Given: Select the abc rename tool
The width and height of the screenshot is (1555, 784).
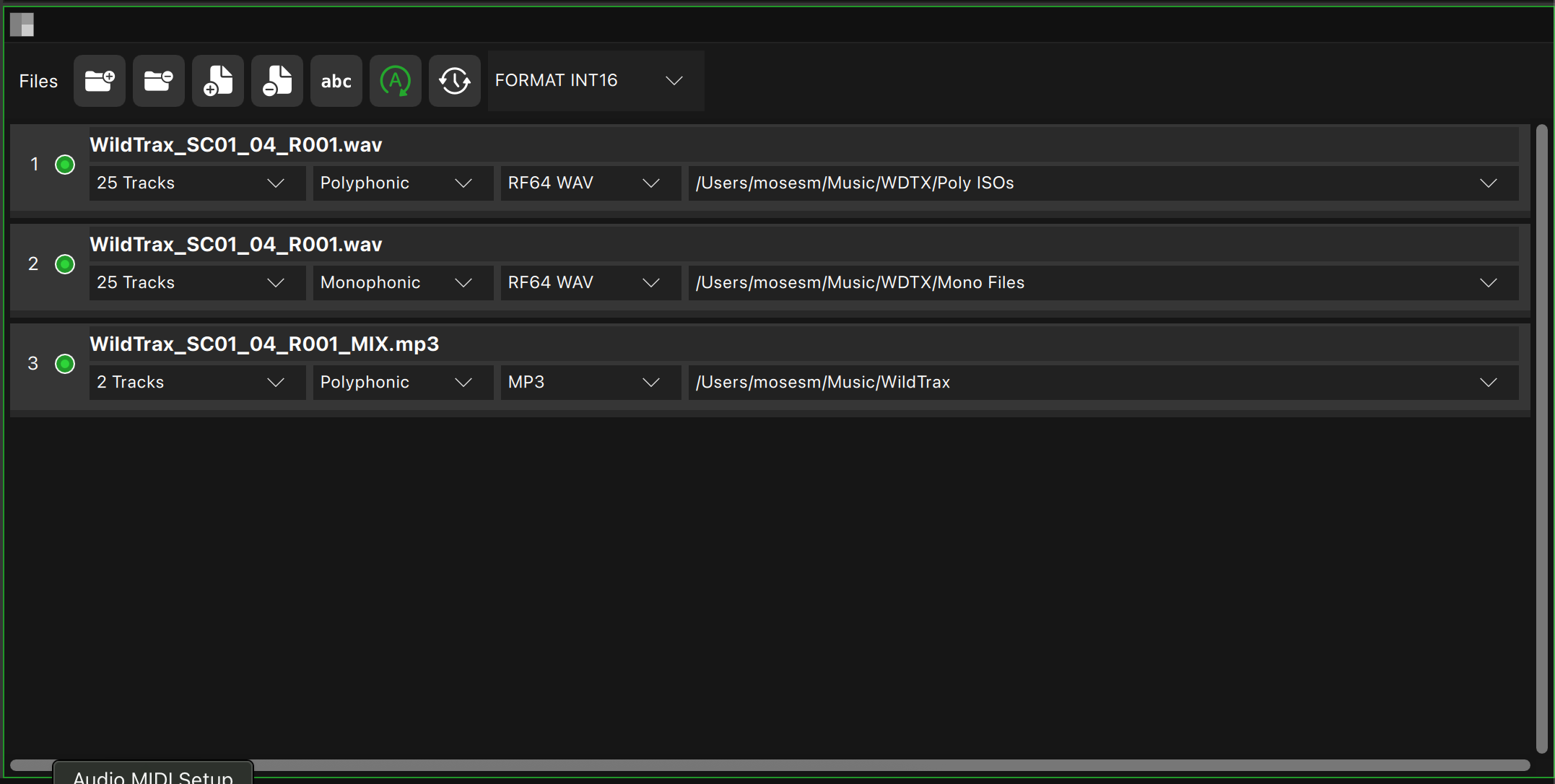Looking at the screenshot, I should (336, 81).
